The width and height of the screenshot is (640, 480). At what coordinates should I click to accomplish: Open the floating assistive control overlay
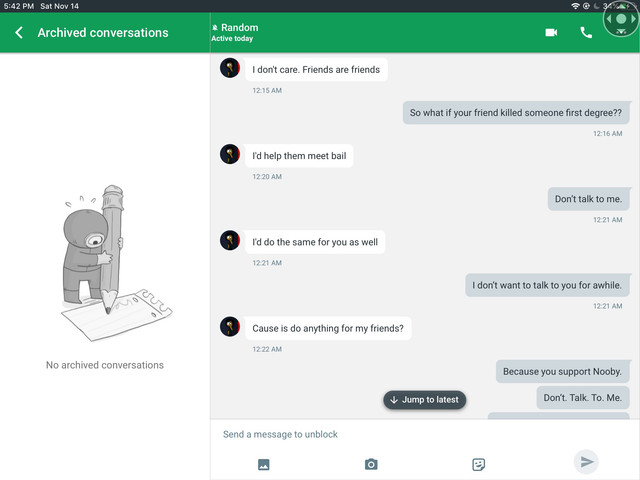pyautogui.click(x=621, y=19)
